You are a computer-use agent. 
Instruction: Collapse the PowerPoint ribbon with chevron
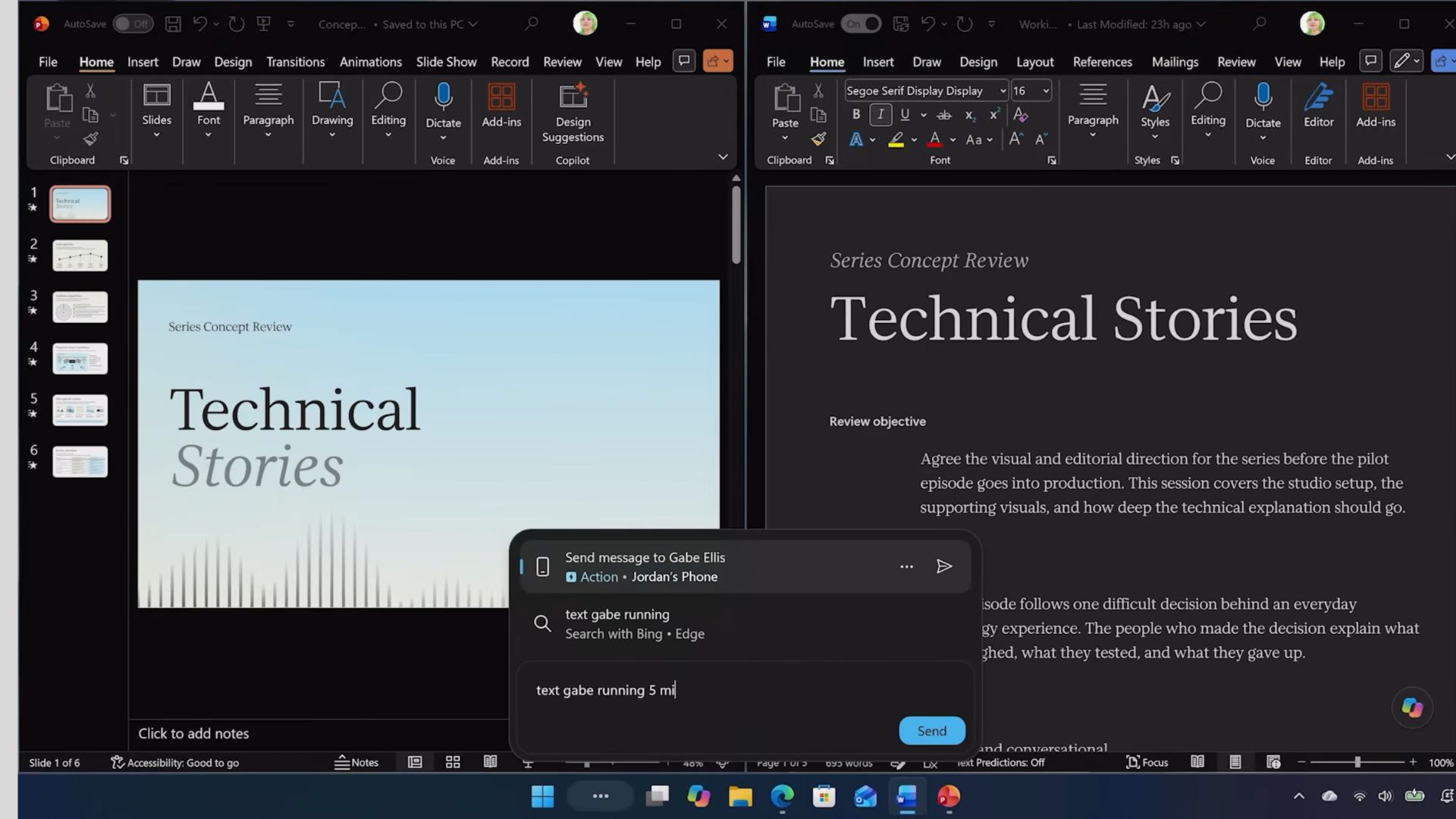(x=723, y=157)
